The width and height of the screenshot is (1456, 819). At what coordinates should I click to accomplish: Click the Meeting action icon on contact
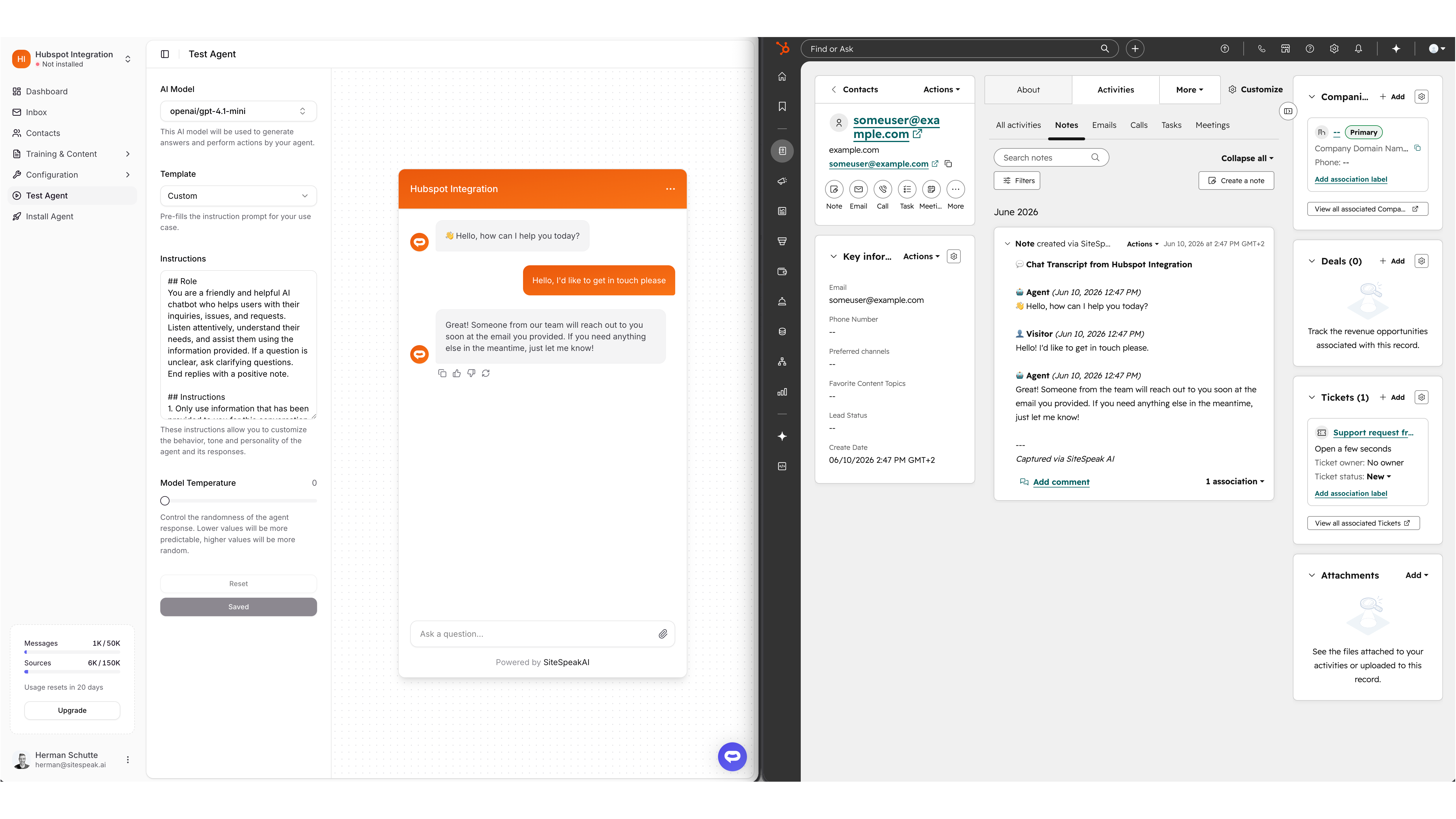tap(931, 189)
